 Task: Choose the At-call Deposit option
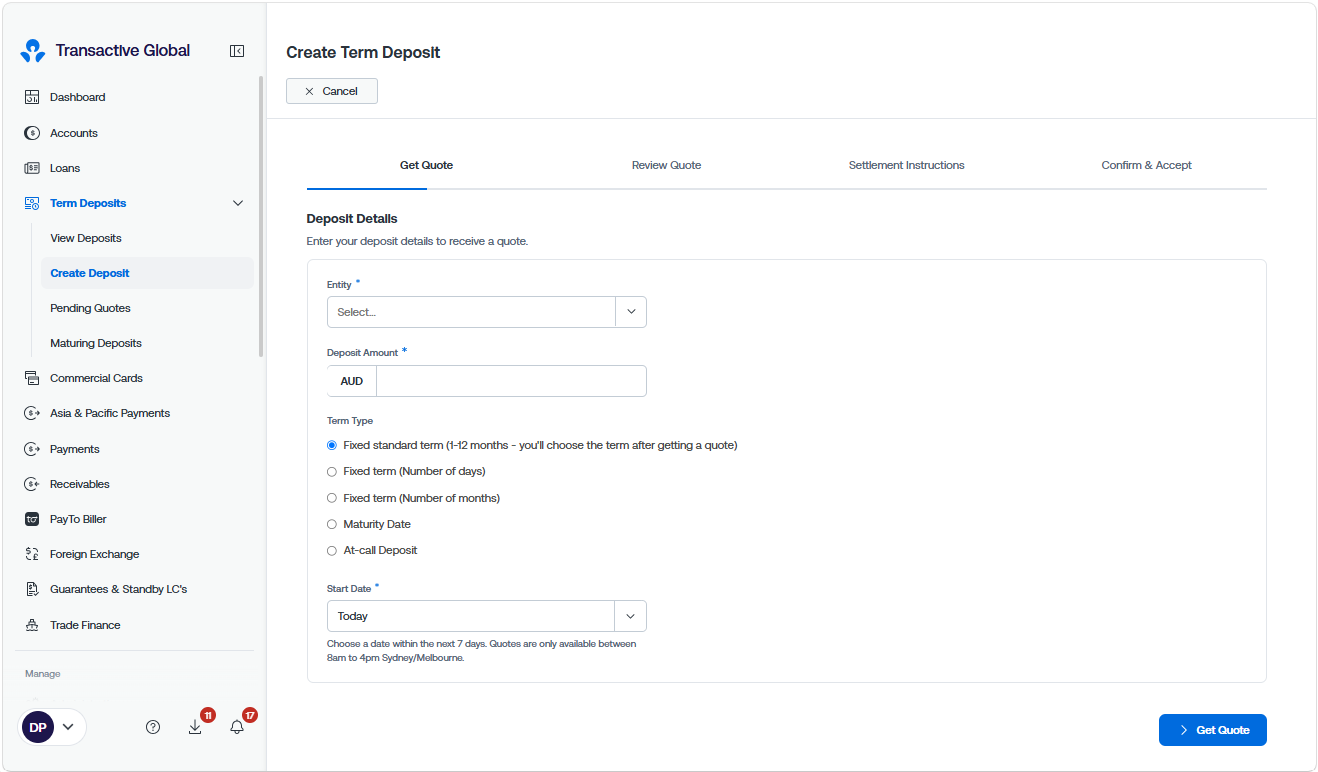pyautogui.click(x=332, y=551)
